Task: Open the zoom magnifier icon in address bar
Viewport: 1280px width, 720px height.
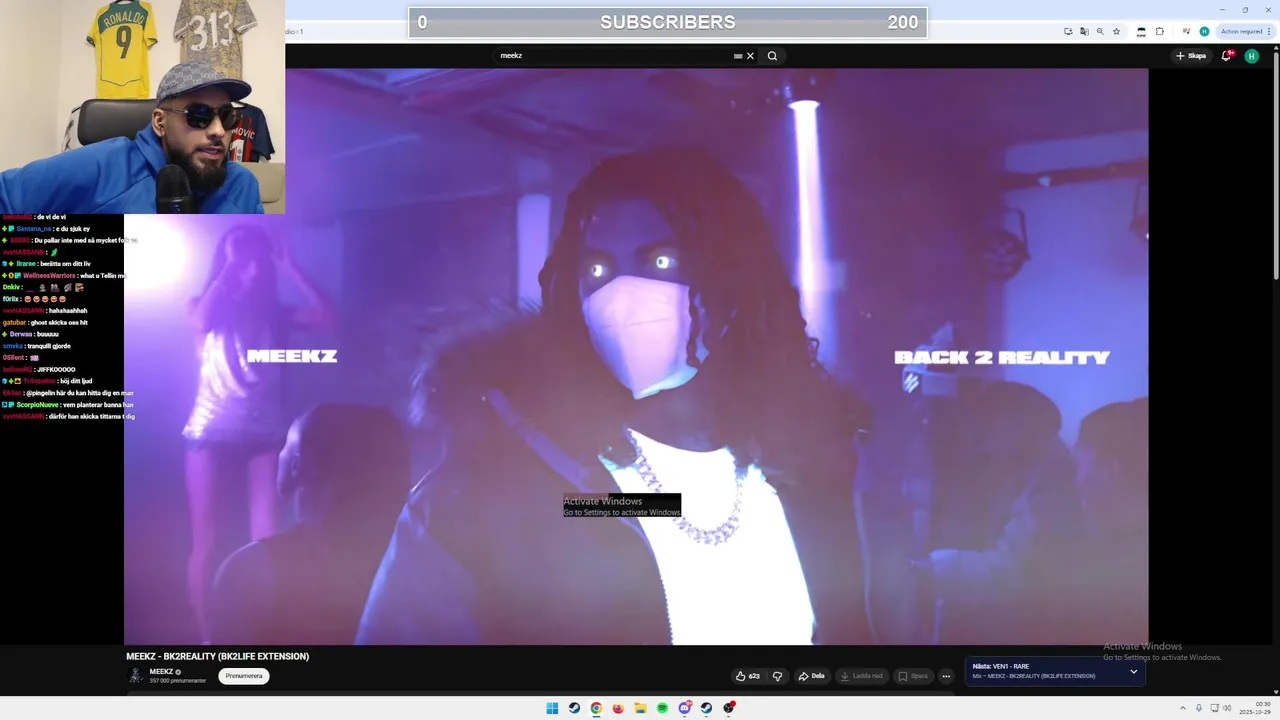Action: pyautogui.click(x=1100, y=31)
